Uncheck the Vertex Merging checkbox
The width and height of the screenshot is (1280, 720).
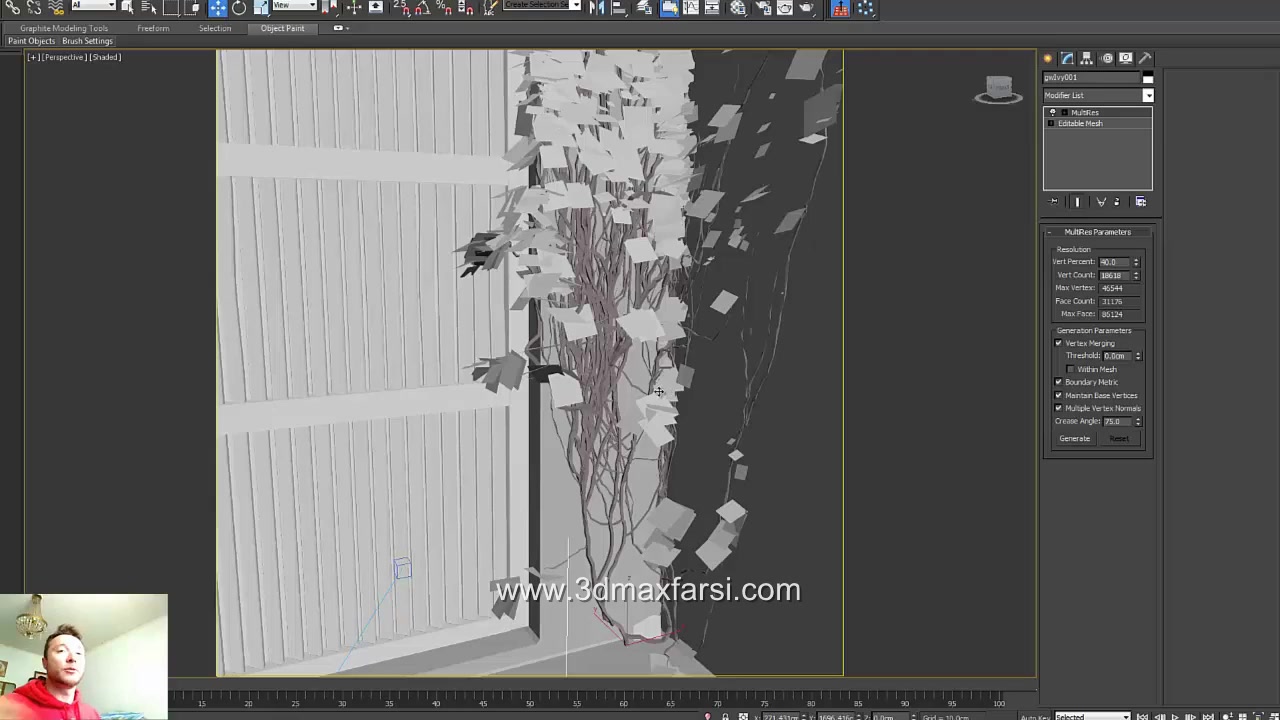tap(1058, 343)
